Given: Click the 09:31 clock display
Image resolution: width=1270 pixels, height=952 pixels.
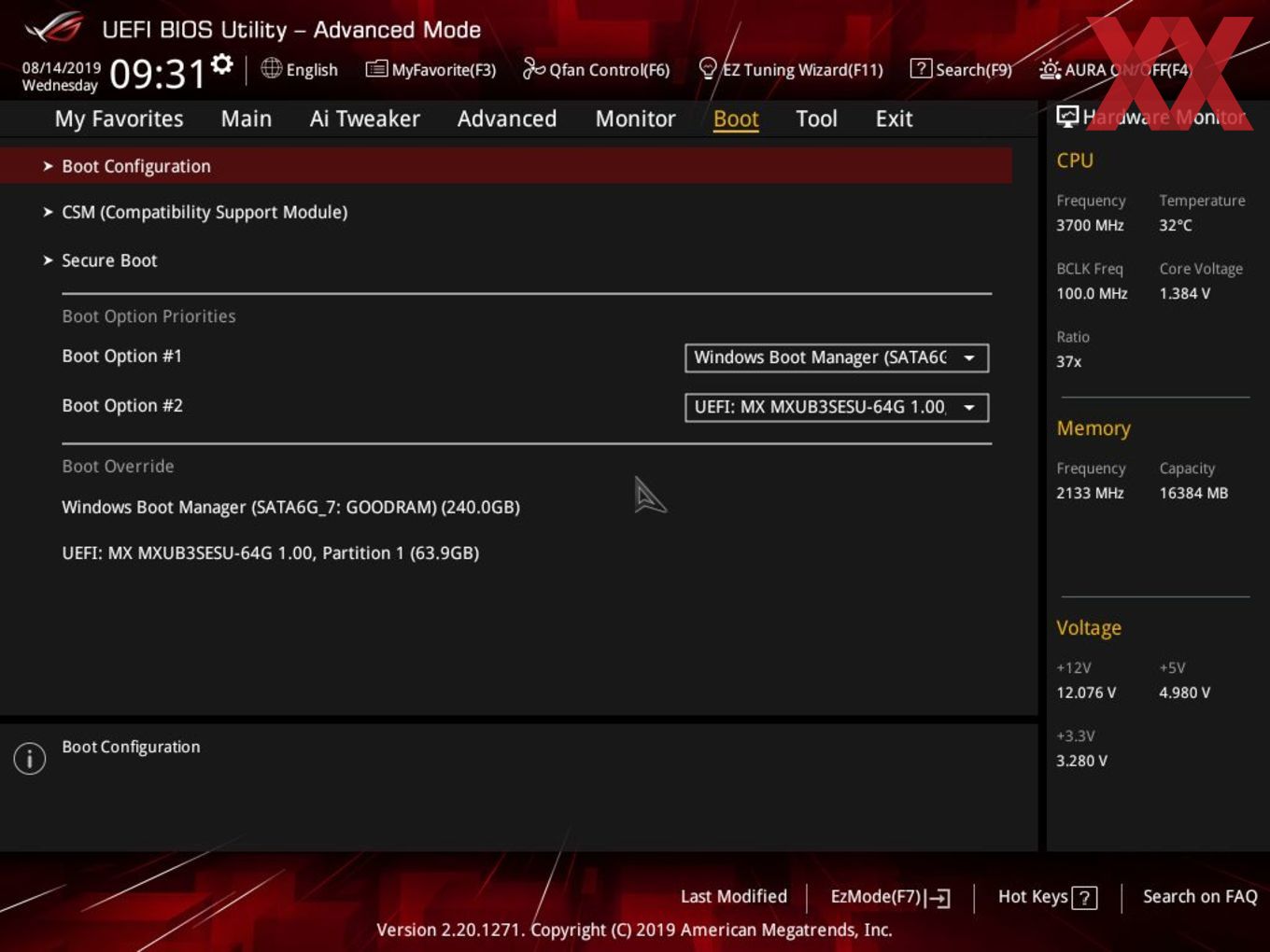Looking at the screenshot, I should click(x=158, y=74).
